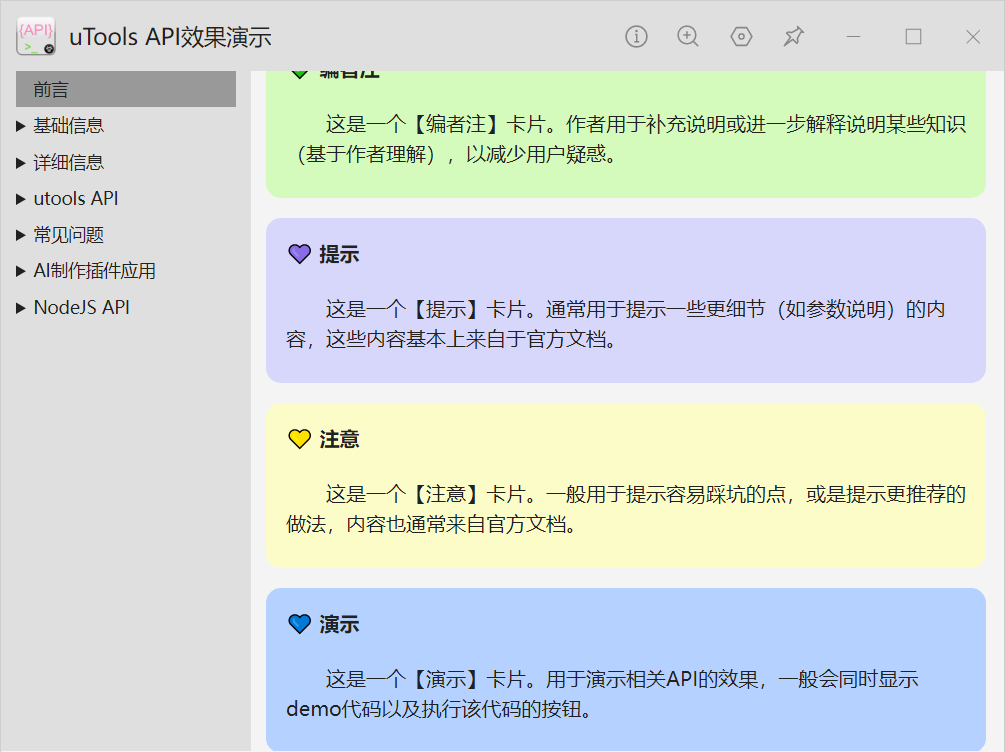1005x752 pixels.
Task: Expand the NodeJS API section arrow
Action: 21,308
